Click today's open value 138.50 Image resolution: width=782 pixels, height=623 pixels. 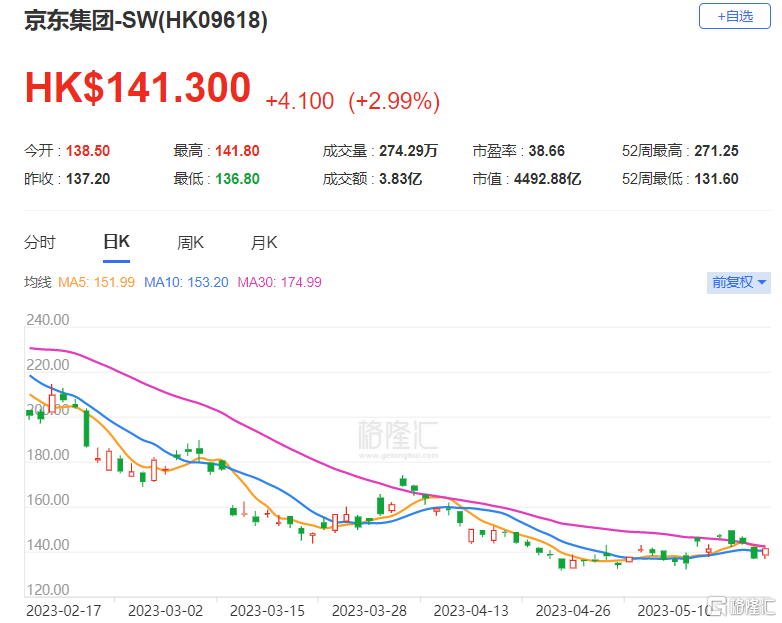[88, 151]
